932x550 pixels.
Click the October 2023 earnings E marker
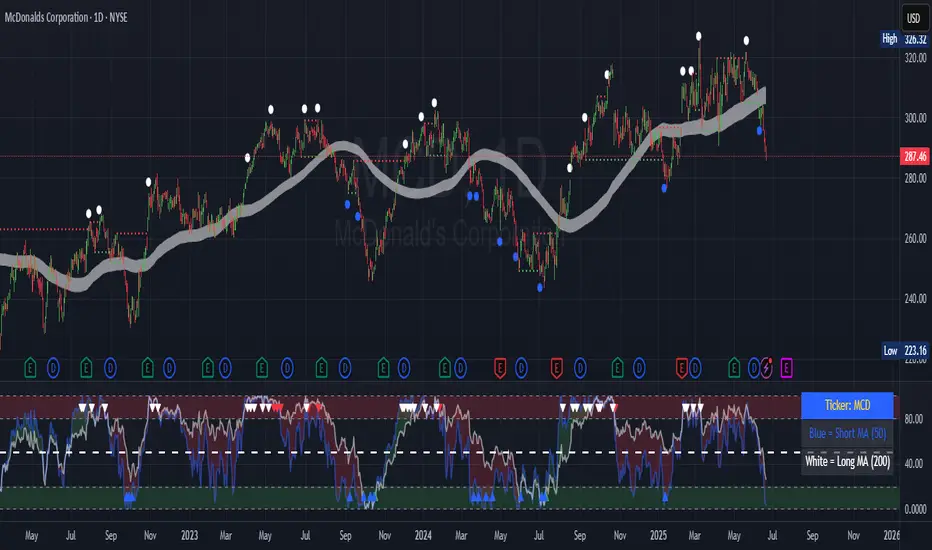click(383, 369)
